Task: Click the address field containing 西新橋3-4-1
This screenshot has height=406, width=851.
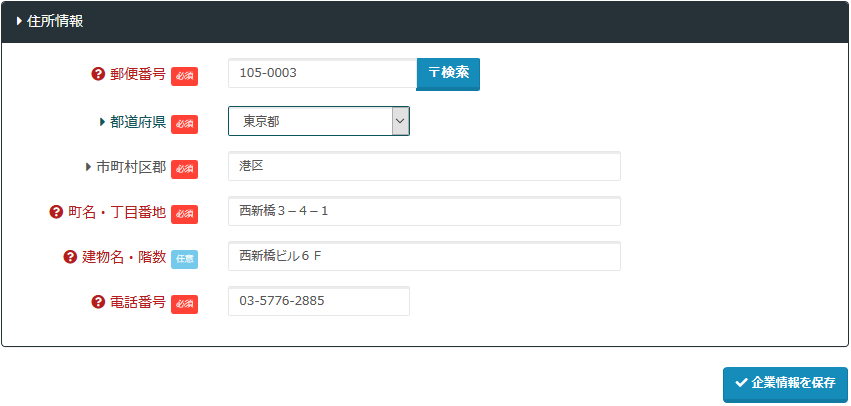Action: point(424,211)
